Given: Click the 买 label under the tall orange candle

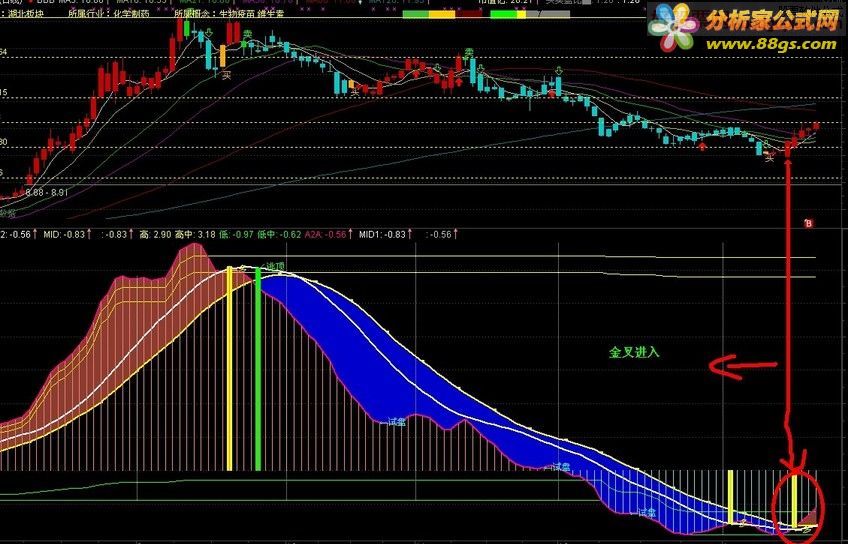Looking at the screenshot, I should tap(227, 76).
